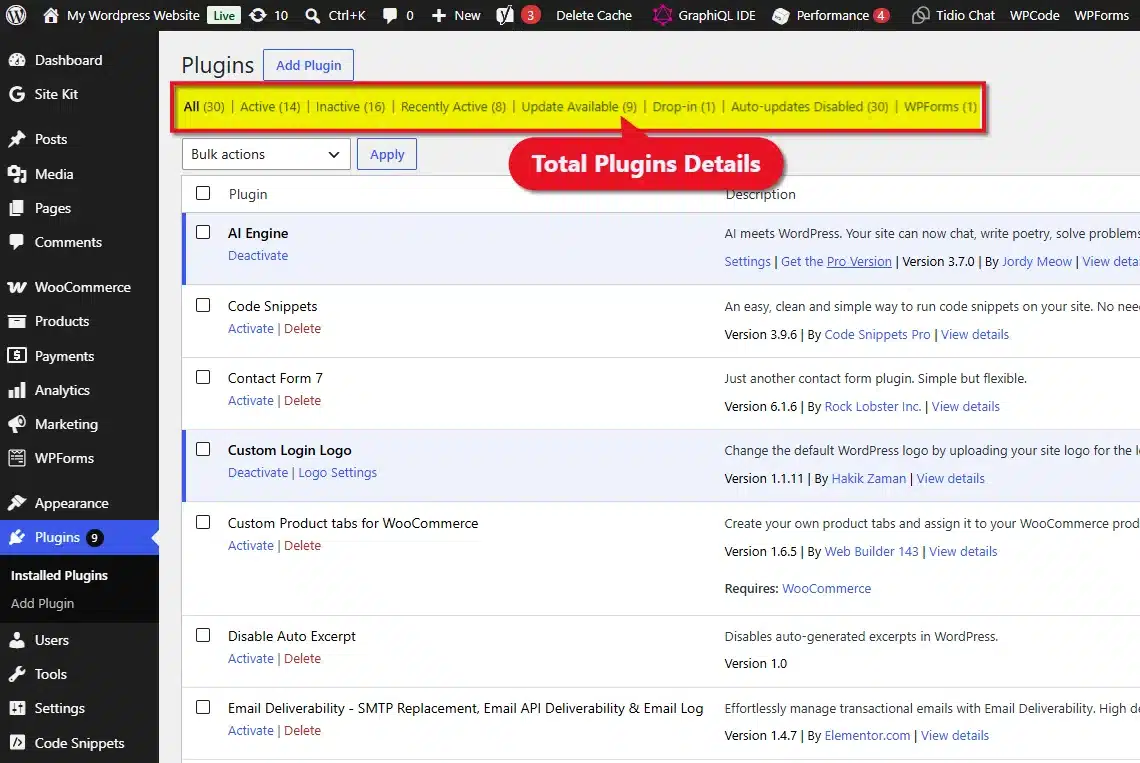Click the Posts pushpin icon

(17, 139)
